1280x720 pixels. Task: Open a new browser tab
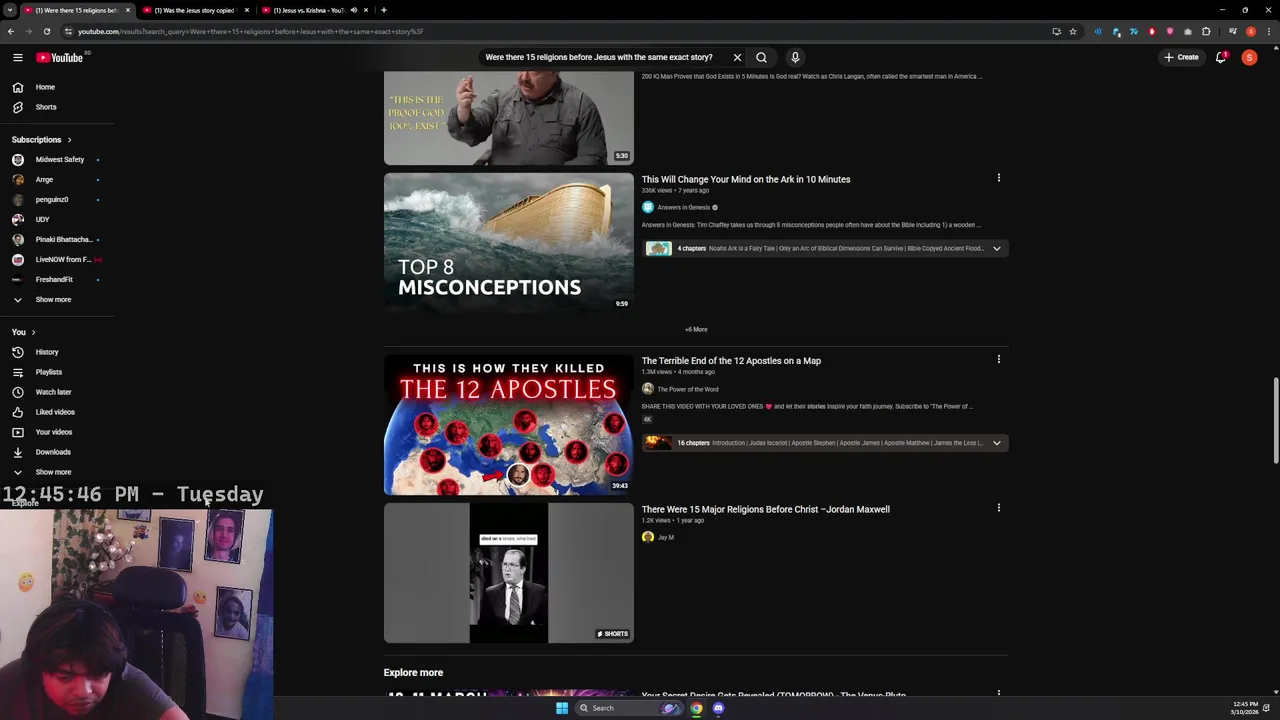click(x=384, y=10)
